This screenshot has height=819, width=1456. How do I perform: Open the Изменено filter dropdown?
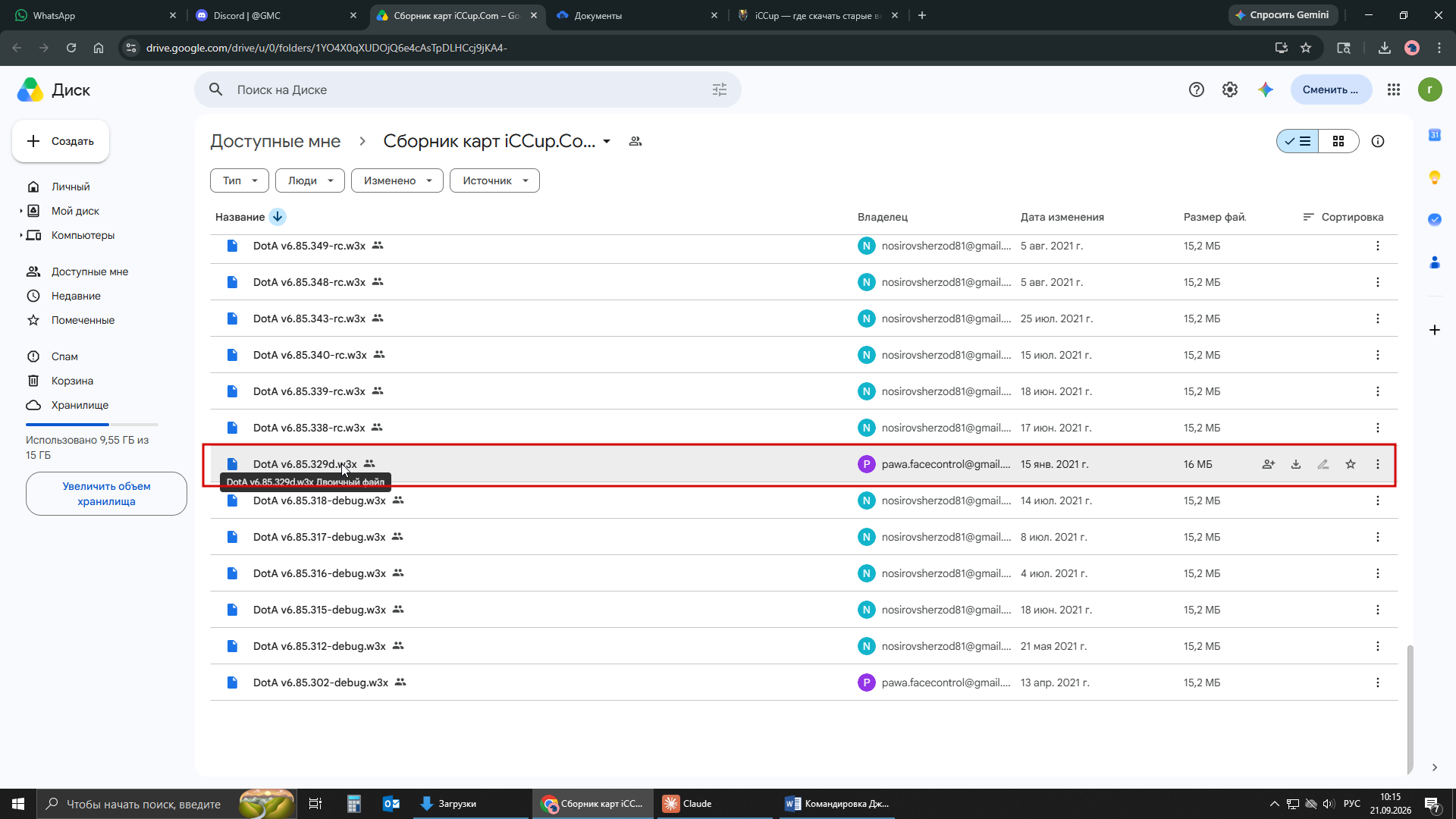tap(397, 180)
